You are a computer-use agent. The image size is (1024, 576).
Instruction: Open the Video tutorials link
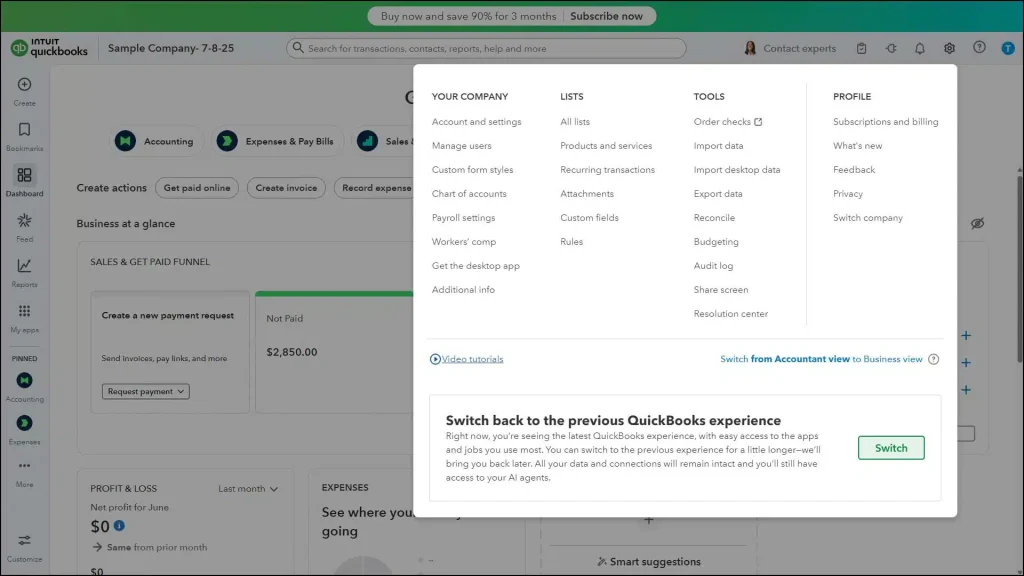[472, 359]
